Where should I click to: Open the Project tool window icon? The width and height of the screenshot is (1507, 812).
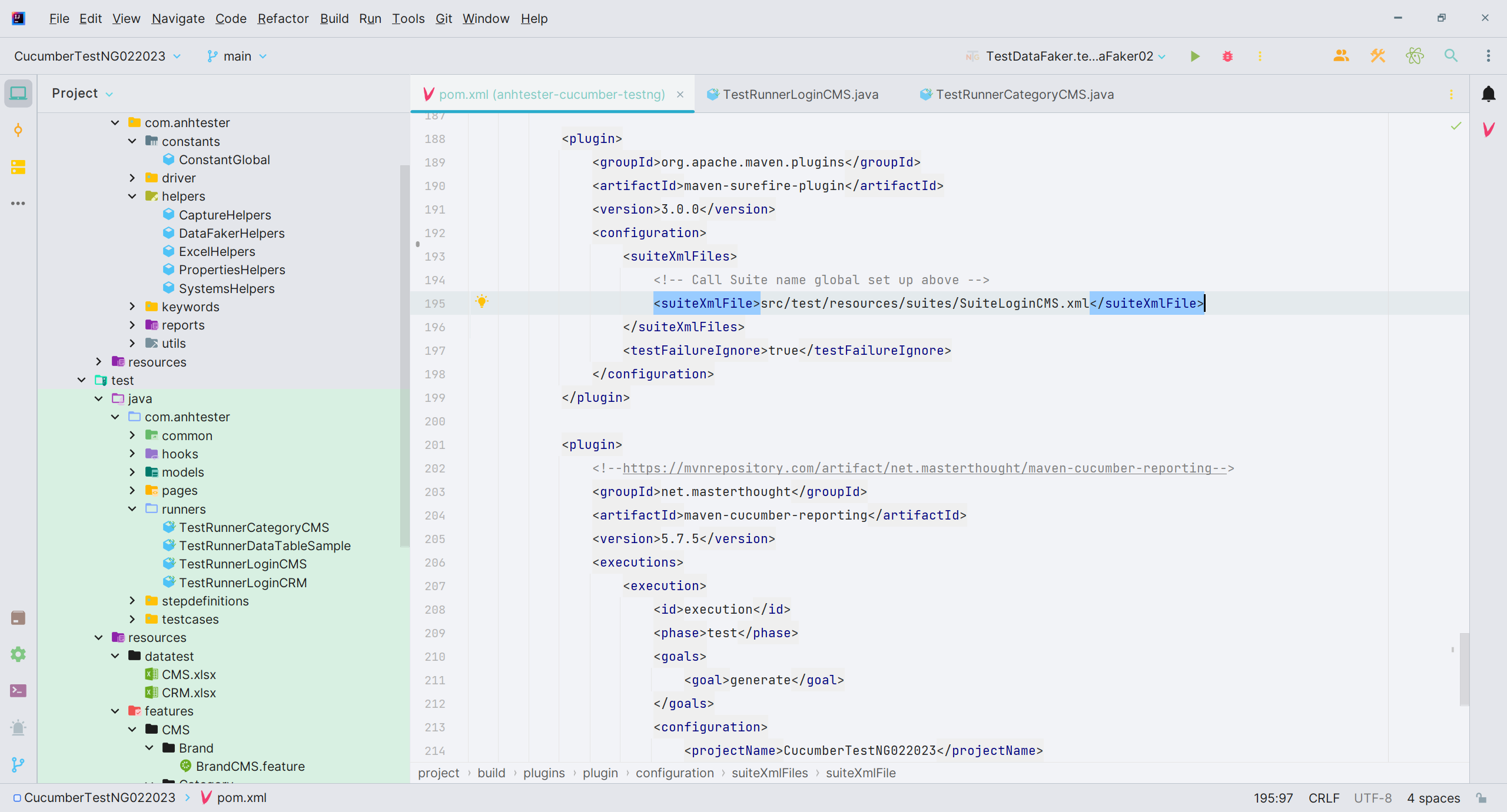(18, 94)
